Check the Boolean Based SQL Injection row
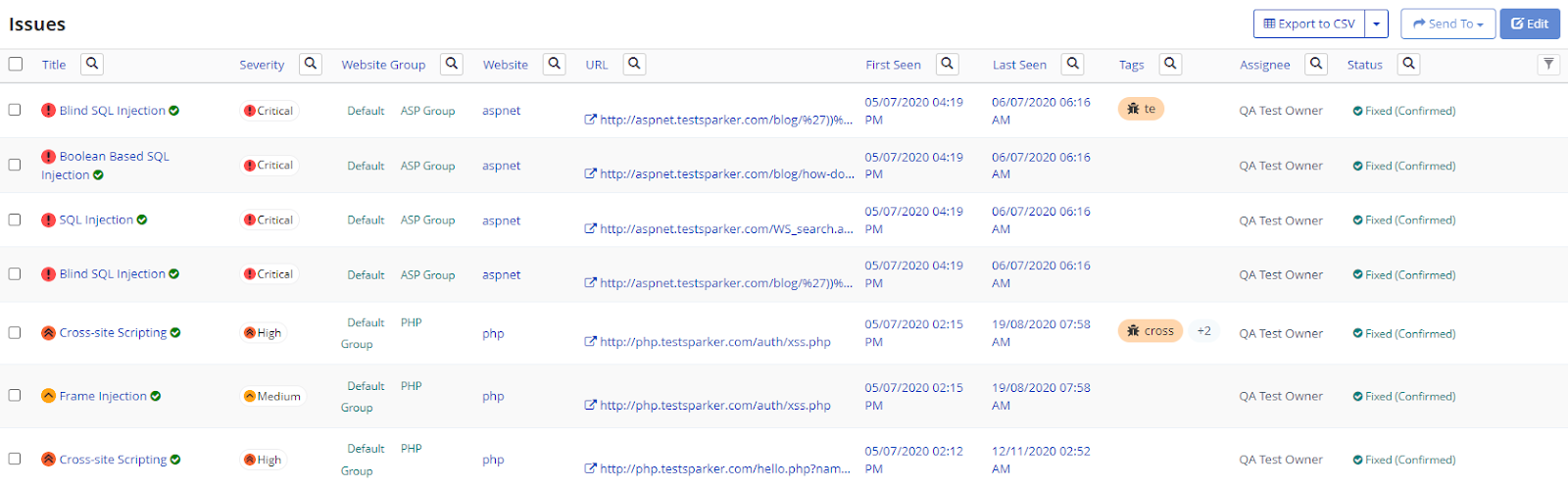Image resolution: width=1568 pixels, height=488 pixels. (x=15, y=165)
